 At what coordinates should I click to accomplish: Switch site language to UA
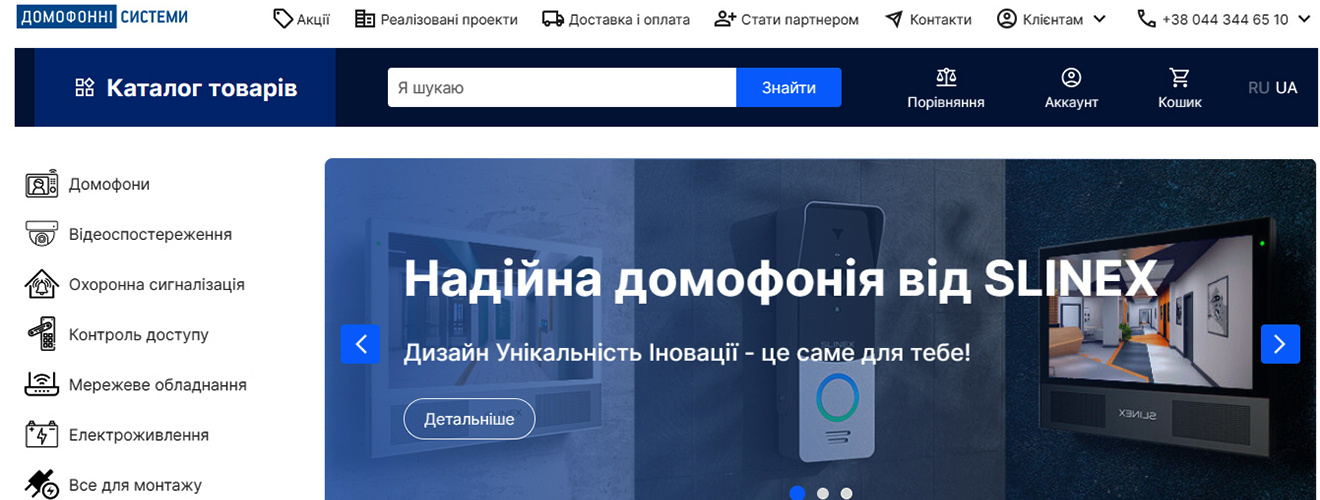(x=1286, y=88)
